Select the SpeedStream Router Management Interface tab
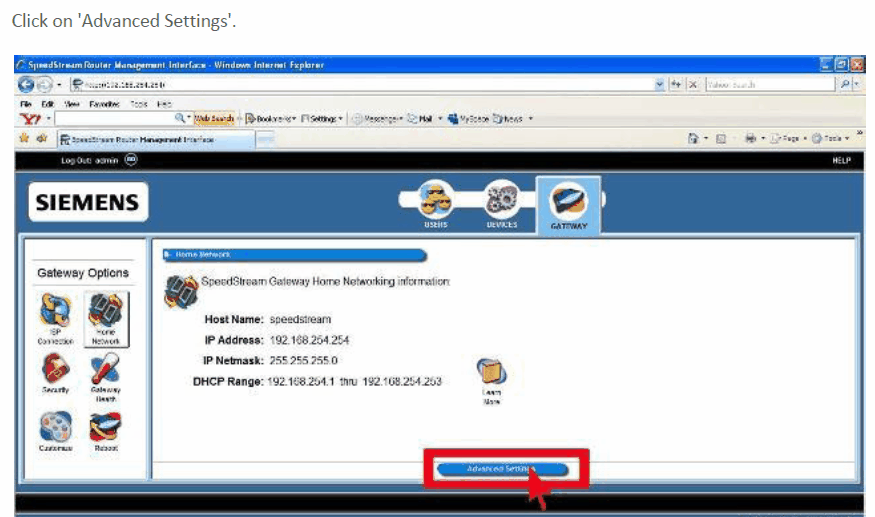 156,140
